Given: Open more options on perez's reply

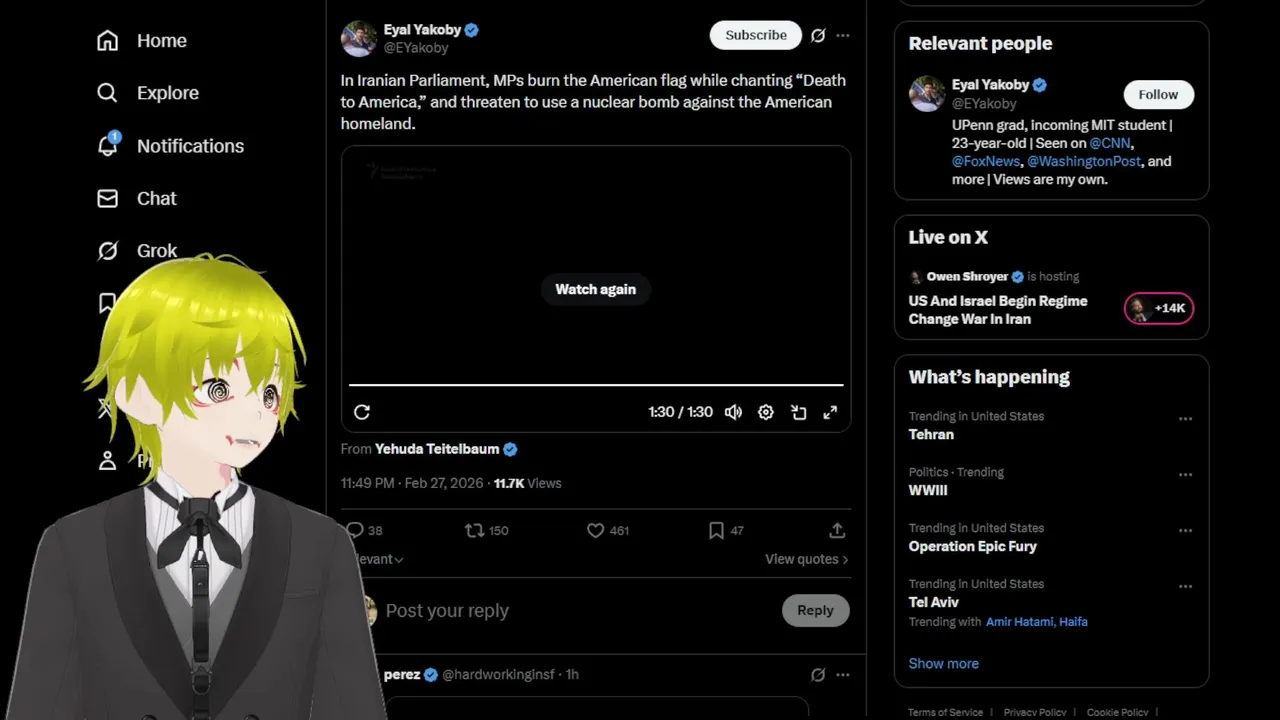Looking at the screenshot, I should tap(843, 675).
